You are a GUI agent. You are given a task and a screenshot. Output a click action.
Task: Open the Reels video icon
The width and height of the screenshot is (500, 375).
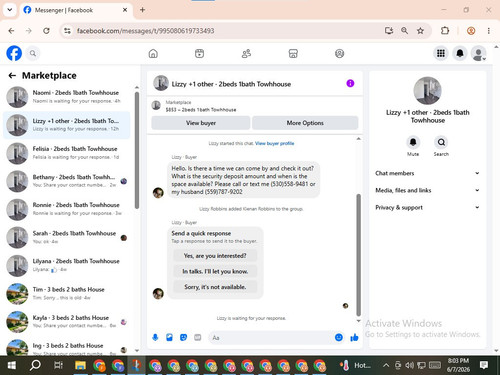[x=199, y=54]
